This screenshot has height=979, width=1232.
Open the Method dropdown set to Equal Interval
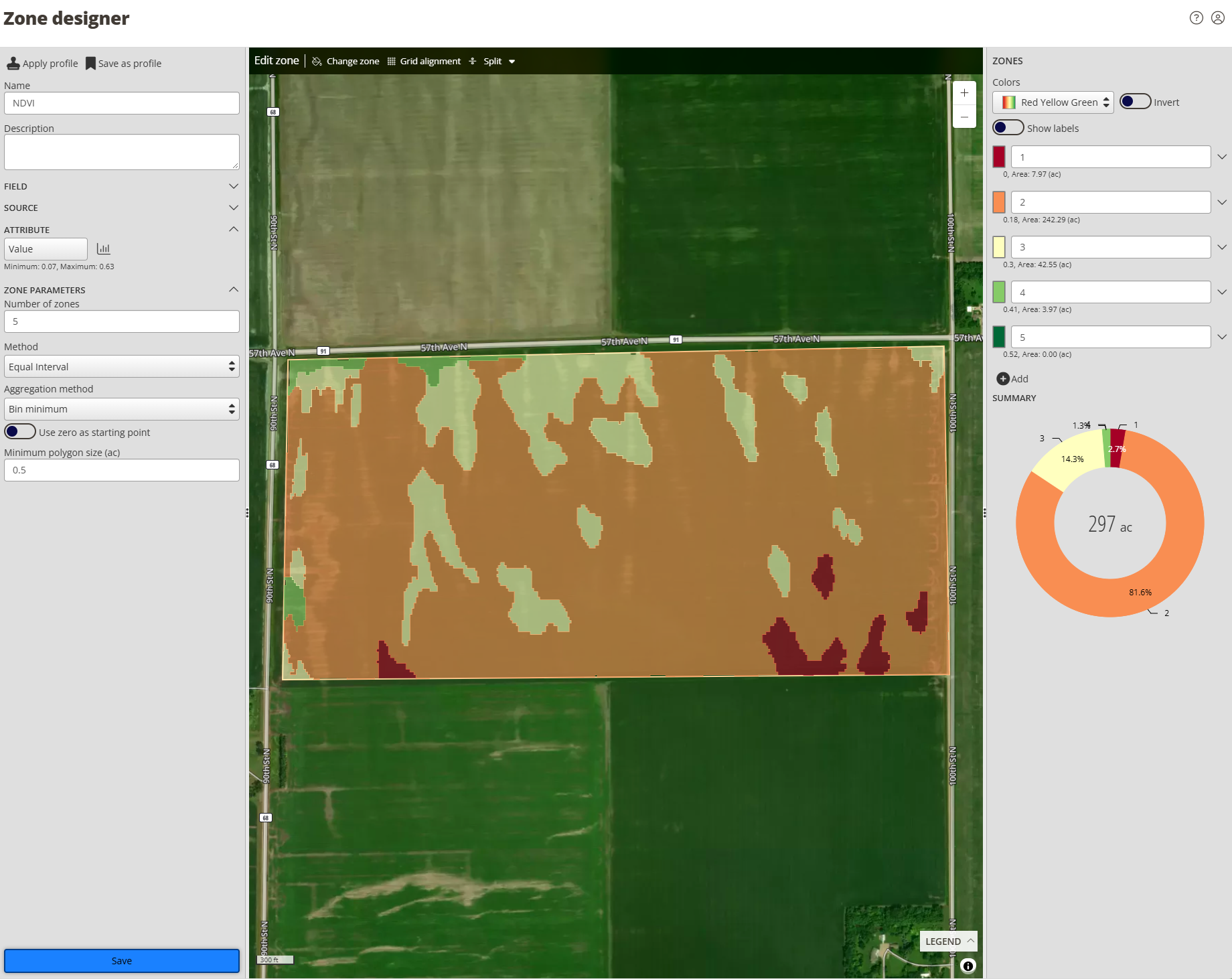(x=122, y=366)
